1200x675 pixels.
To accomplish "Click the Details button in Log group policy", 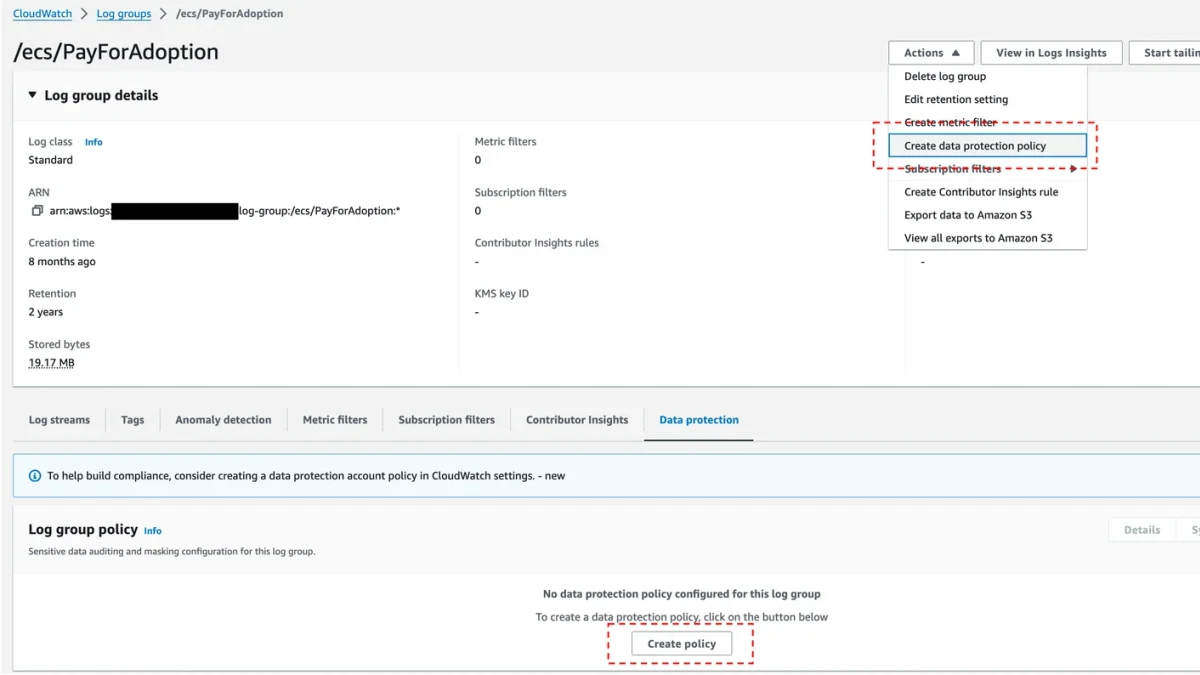I will pos(1142,530).
